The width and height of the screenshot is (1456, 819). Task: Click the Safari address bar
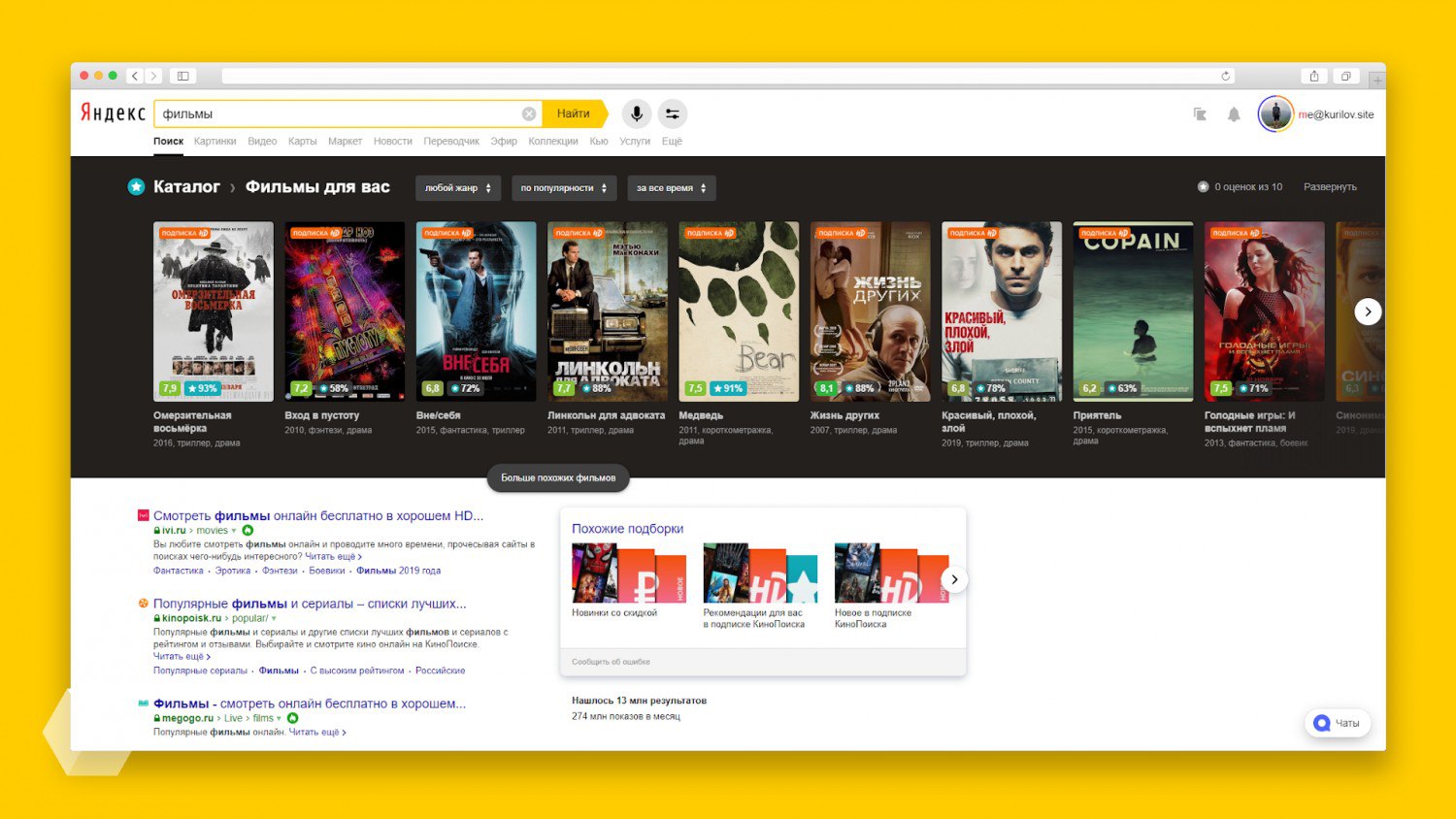(x=729, y=76)
